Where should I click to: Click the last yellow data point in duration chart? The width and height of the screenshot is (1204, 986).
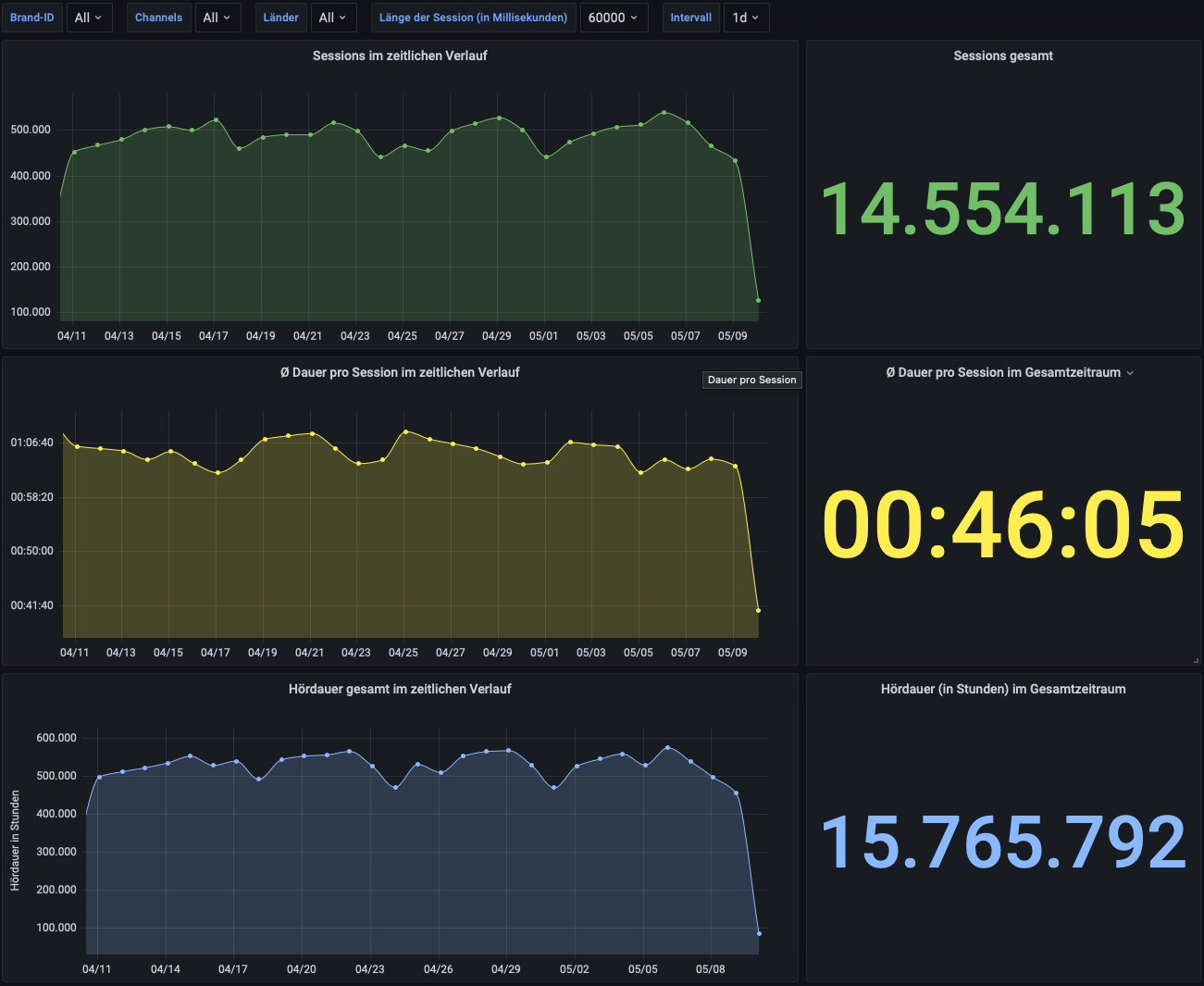click(758, 610)
